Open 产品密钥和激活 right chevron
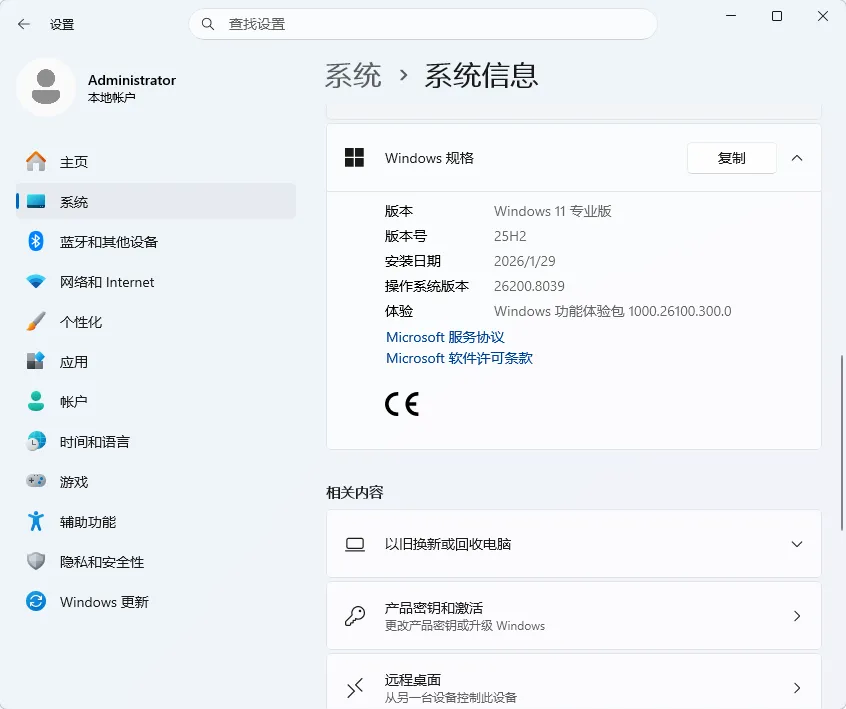 point(797,616)
